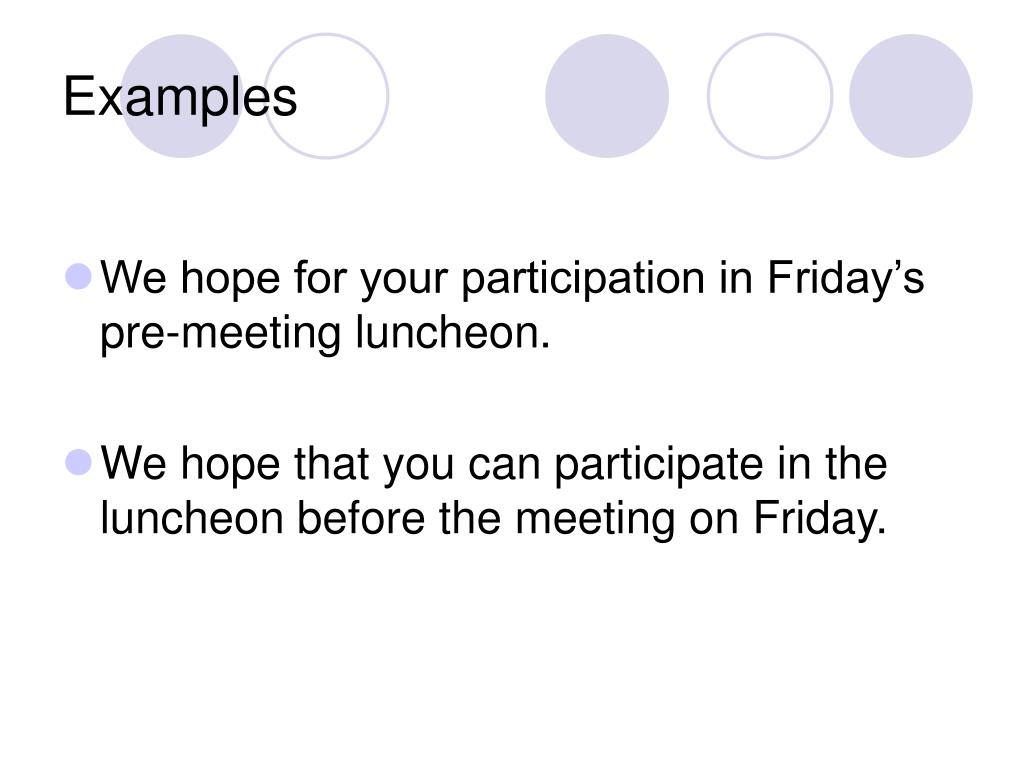Click "Friday." at end of second bullet

tap(820, 520)
